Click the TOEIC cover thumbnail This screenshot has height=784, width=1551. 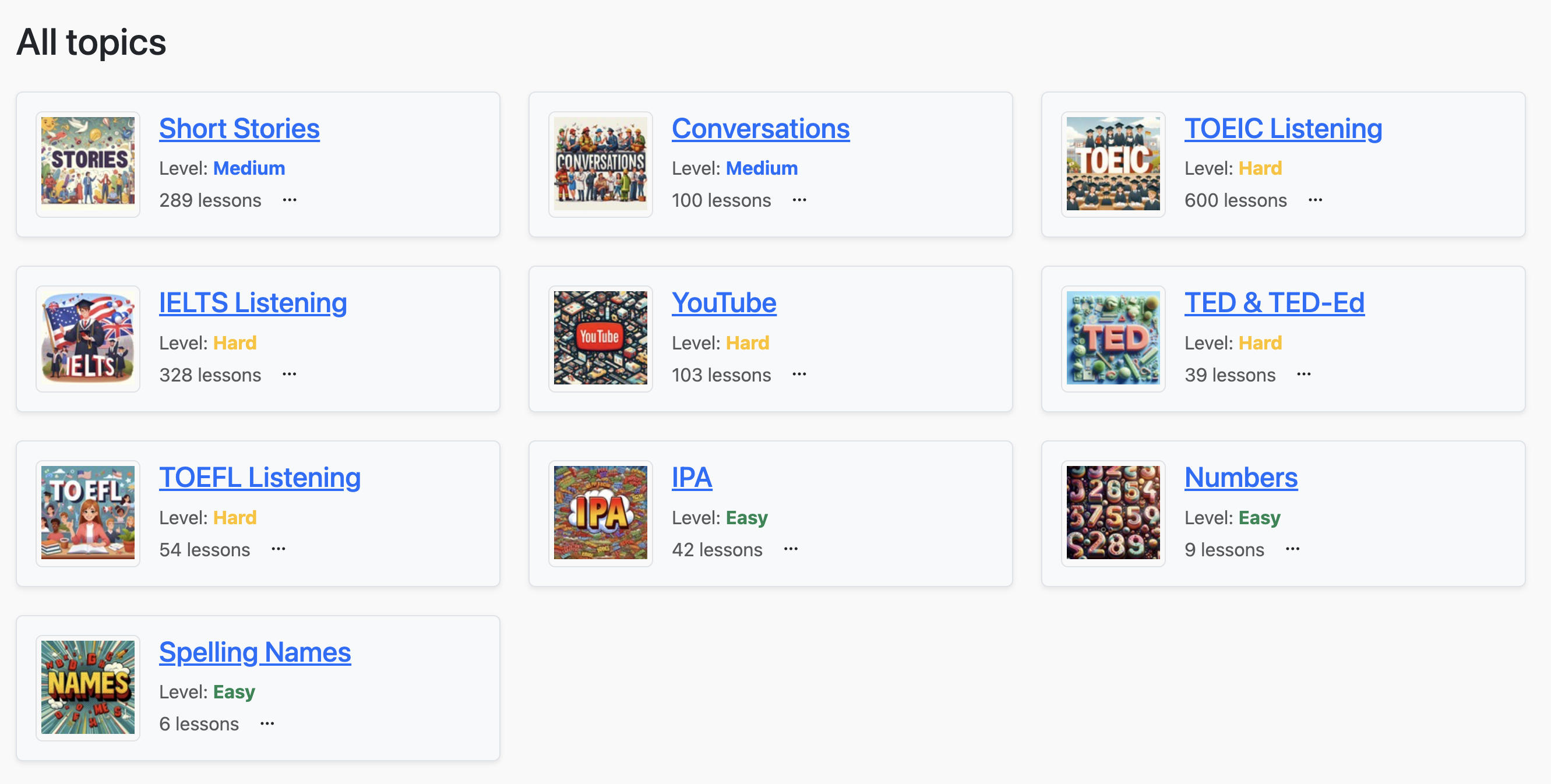point(1113,164)
